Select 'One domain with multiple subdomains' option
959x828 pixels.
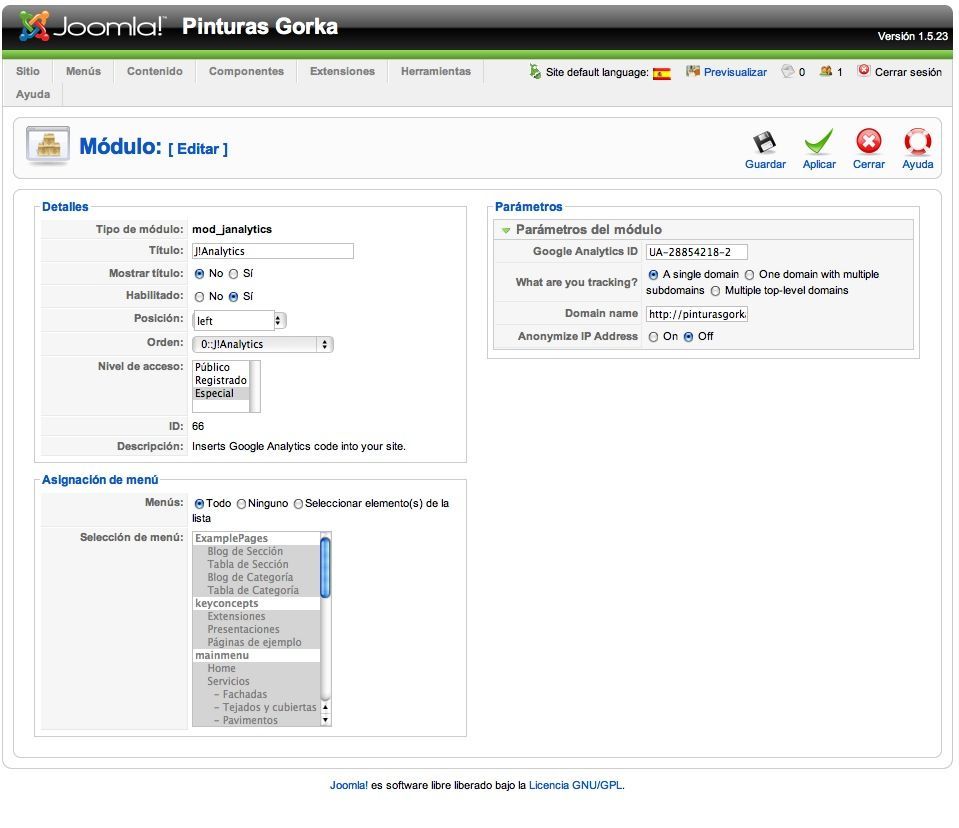pyautogui.click(x=749, y=275)
